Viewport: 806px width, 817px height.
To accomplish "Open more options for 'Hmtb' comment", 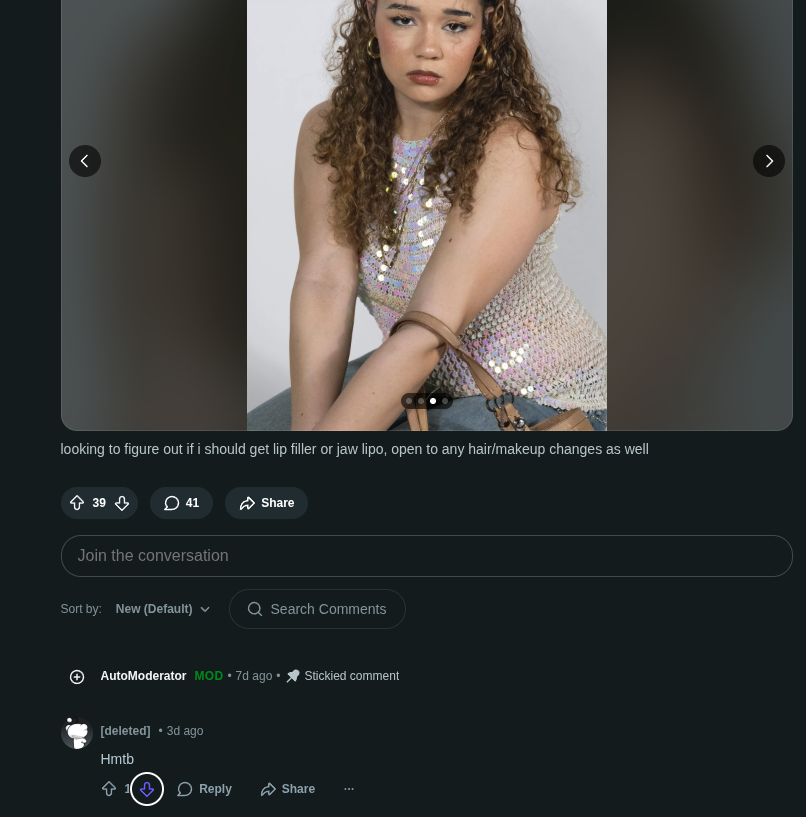I will coord(349,789).
